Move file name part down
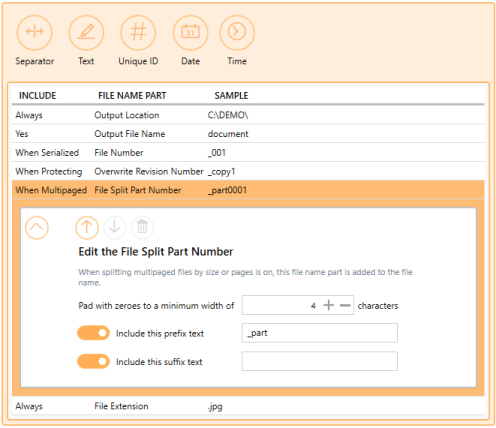This screenshot has height=428, width=496. [115, 228]
